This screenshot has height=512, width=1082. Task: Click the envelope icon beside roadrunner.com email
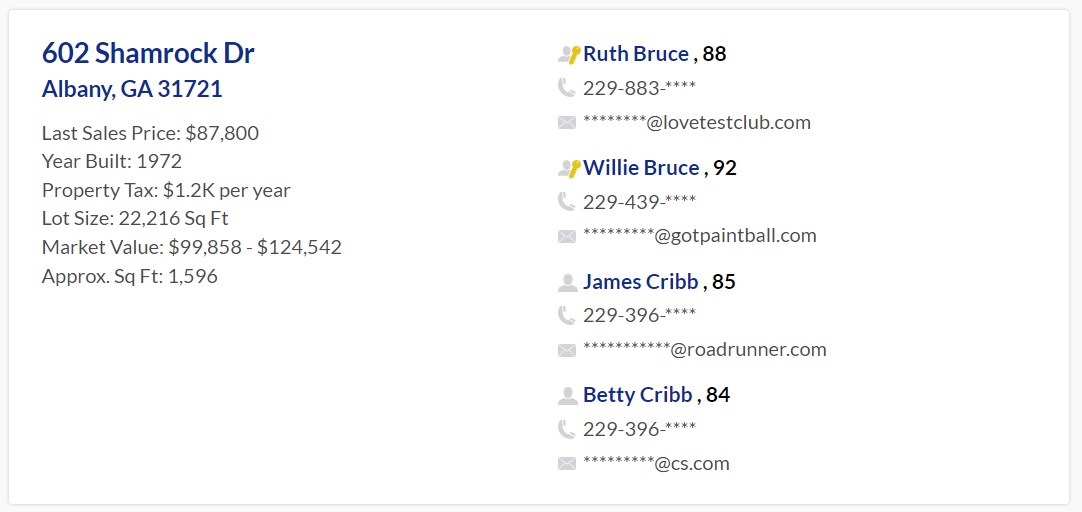pyautogui.click(x=567, y=351)
